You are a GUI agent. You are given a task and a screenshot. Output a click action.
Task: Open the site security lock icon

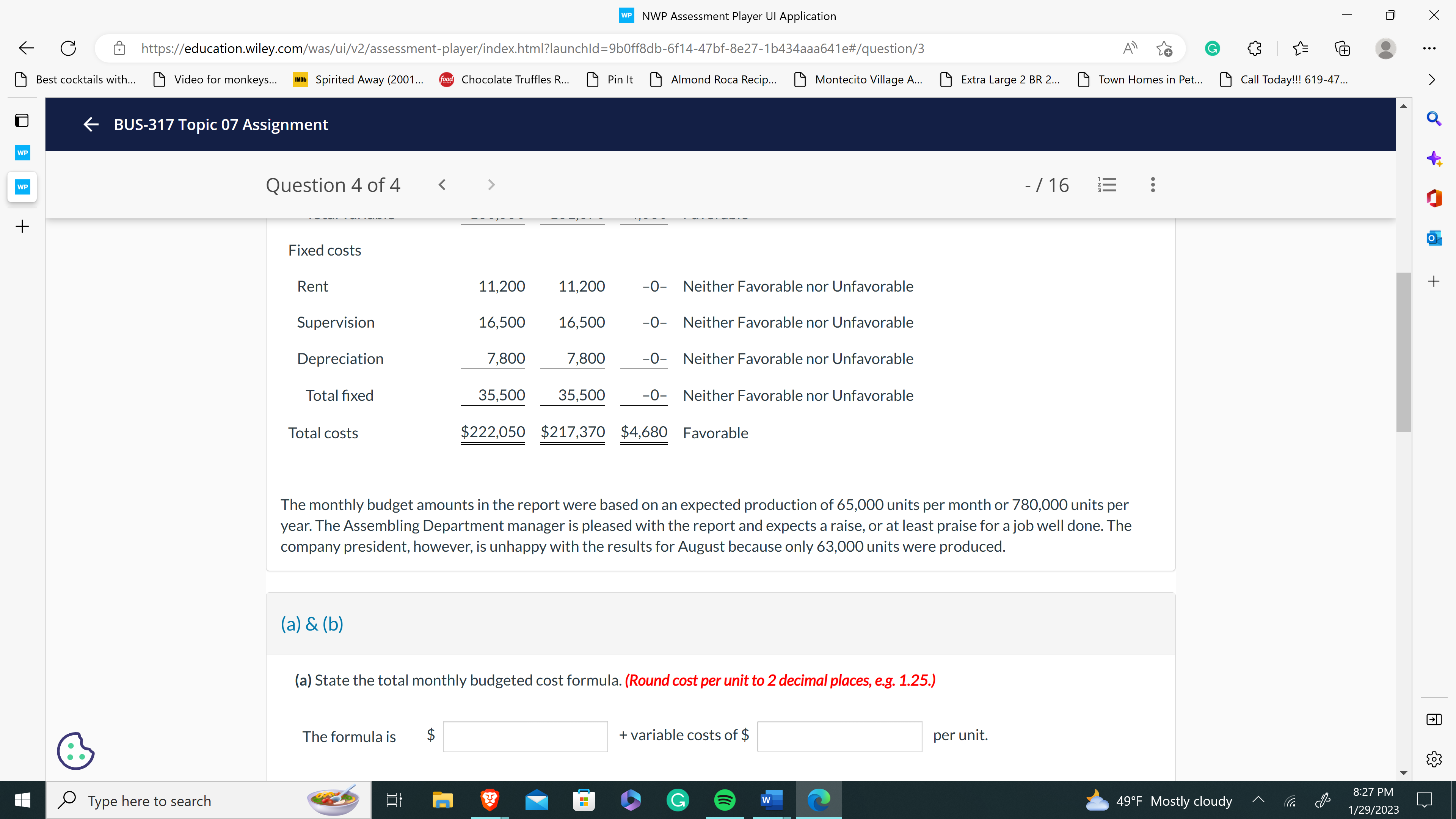point(119,48)
